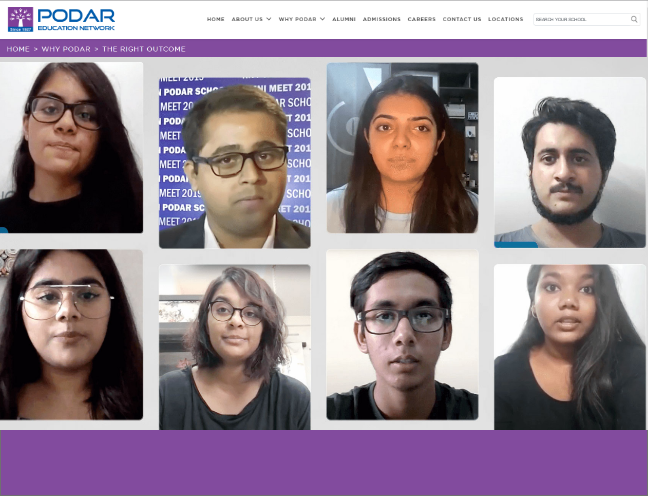Click The Right Outcome breadcrumb

click(143, 49)
